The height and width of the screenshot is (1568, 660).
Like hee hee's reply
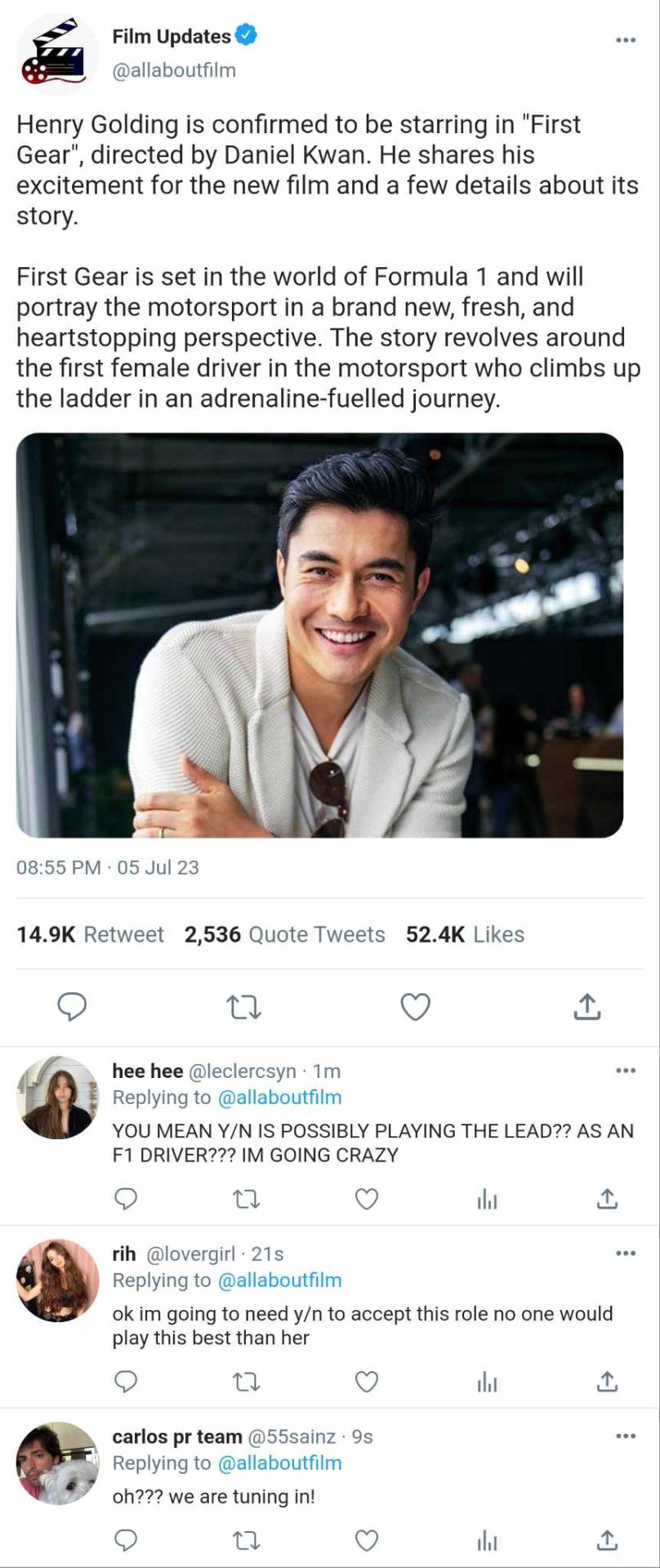coord(367,1199)
